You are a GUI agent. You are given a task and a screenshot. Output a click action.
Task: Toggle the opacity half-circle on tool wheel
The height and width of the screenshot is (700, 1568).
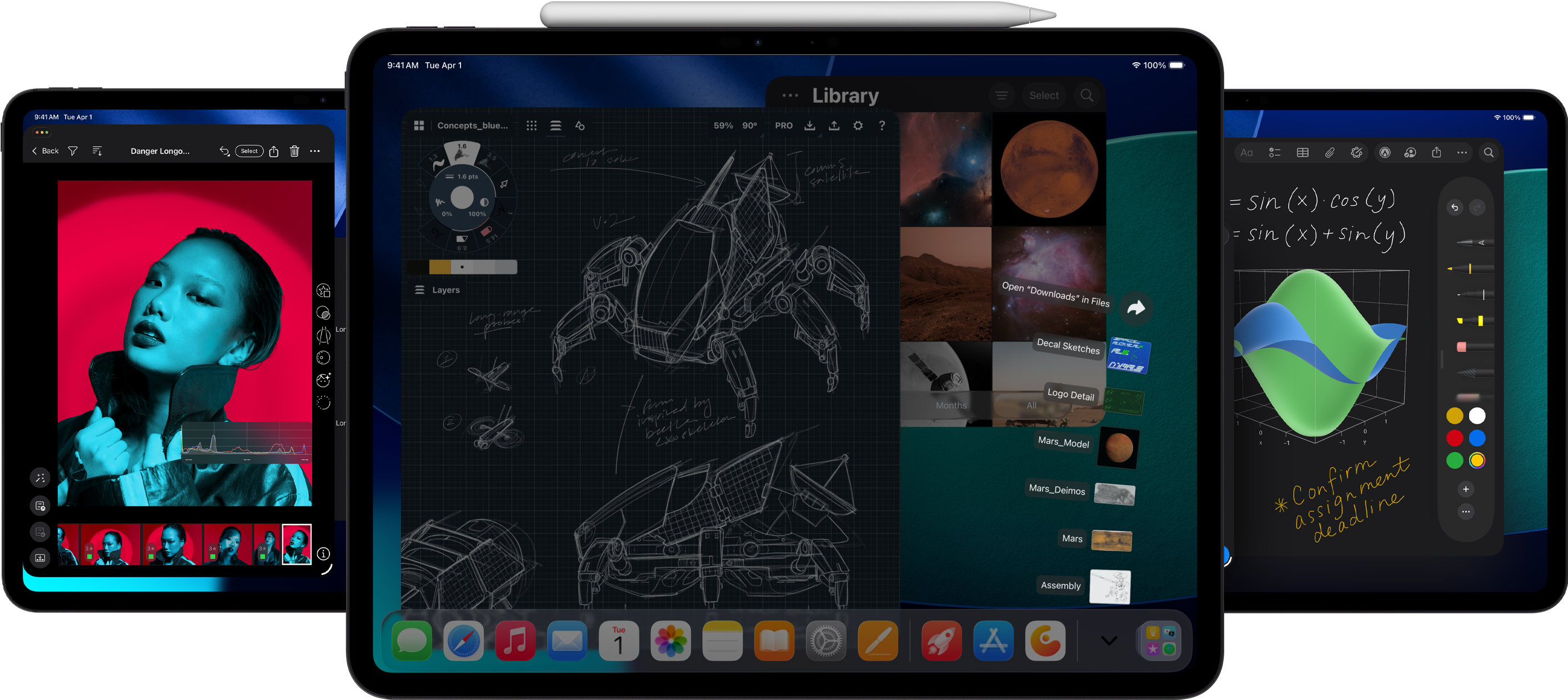pos(484,202)
